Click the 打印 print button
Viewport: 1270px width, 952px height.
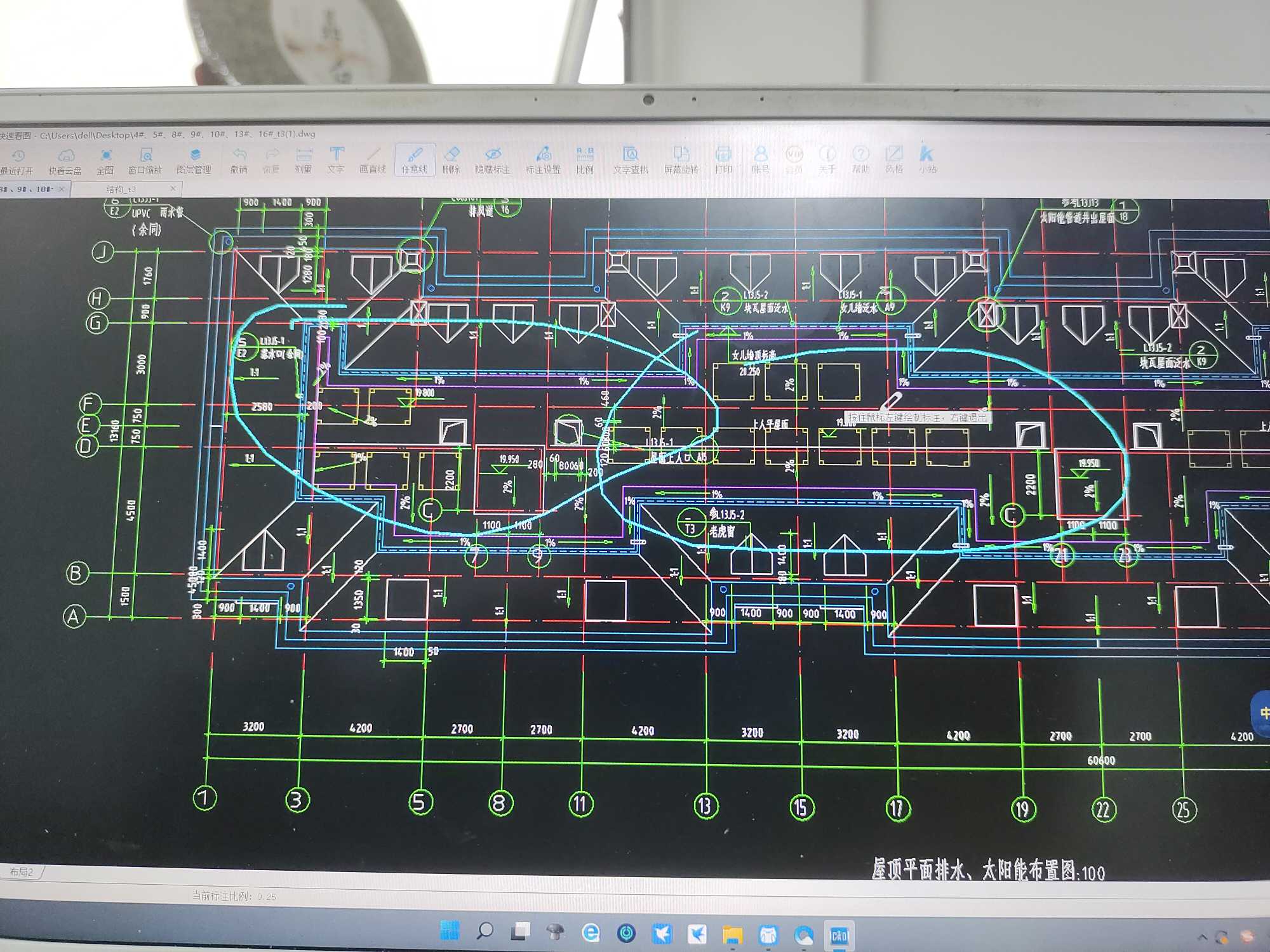coord(723,160)
